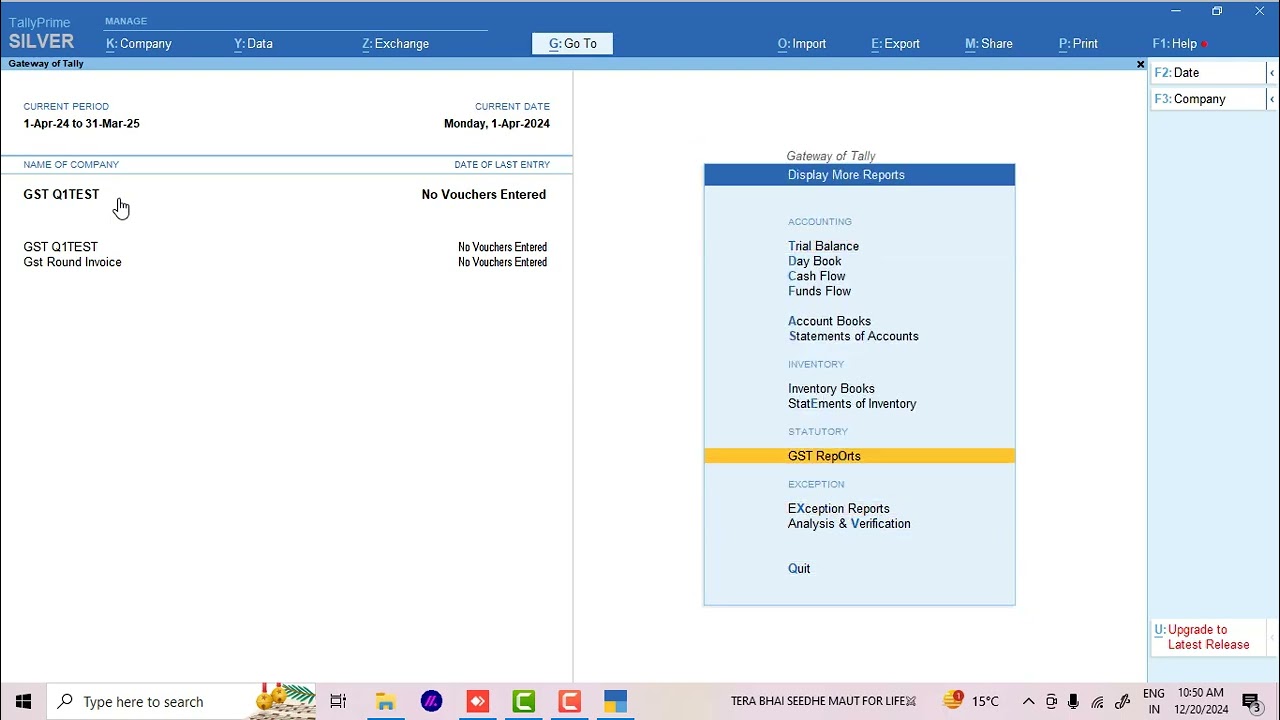Image resolution: width=1280 pixels, height=720 pixels.
Task: Switch to TallyPrime taskbar icon
Action: tap(615, 701)
